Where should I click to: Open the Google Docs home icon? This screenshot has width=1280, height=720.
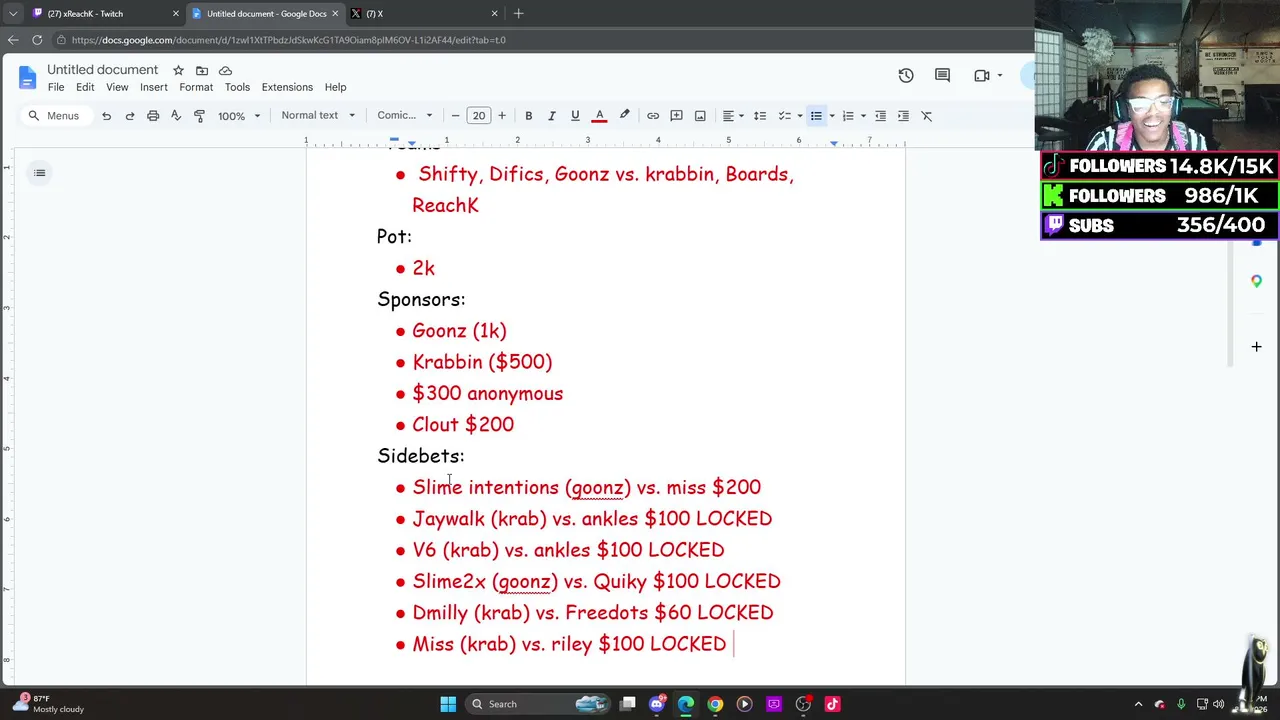27,77
